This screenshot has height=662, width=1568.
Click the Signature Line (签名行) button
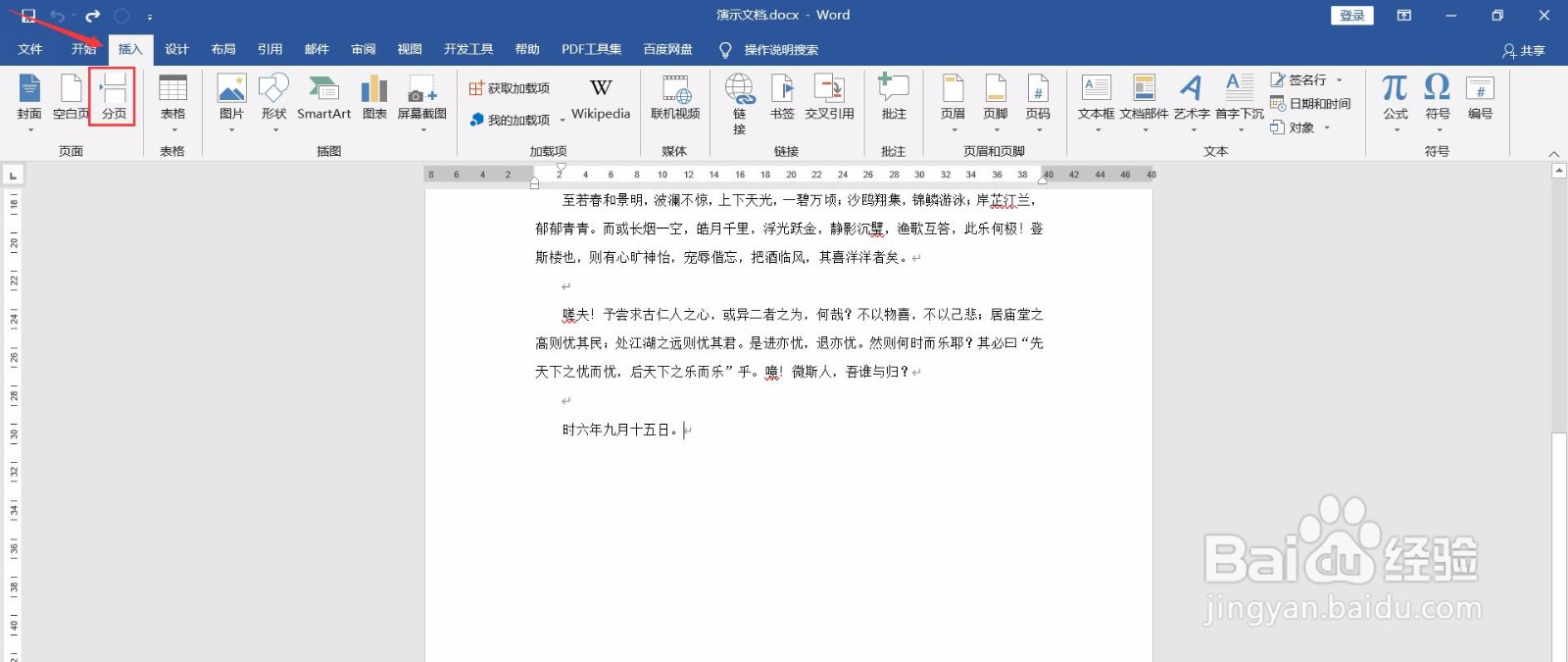click(x=1299, y=80)
